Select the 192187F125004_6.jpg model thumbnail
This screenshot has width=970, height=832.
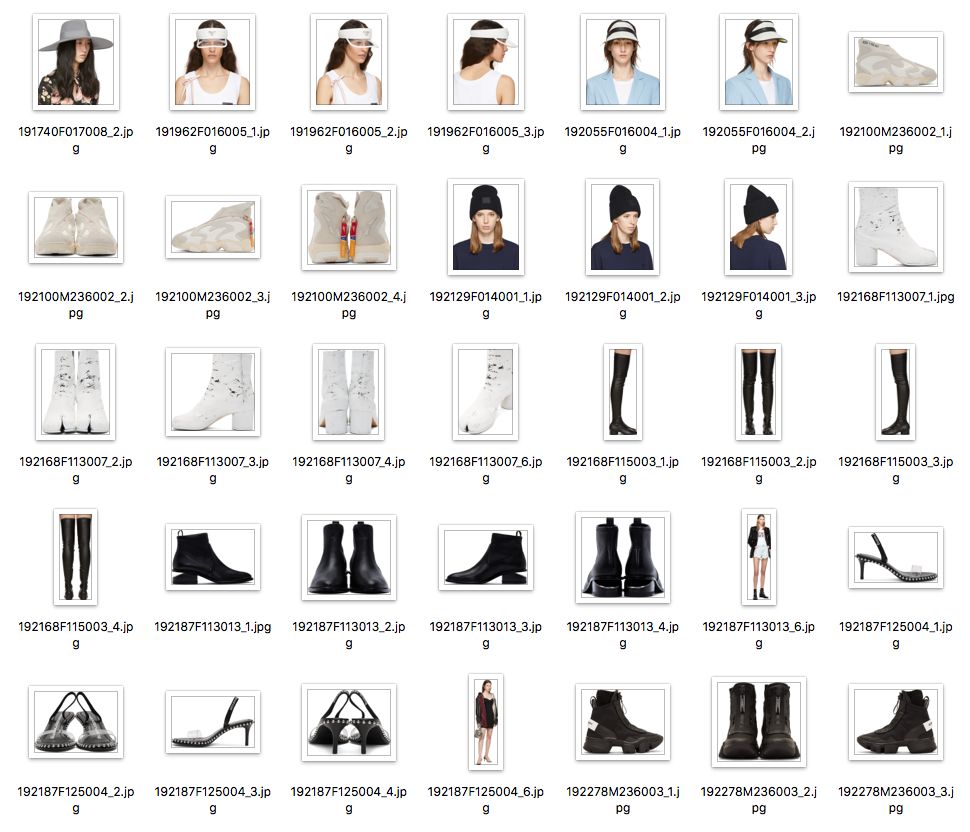pyautogui.click(x=486, y=722)
